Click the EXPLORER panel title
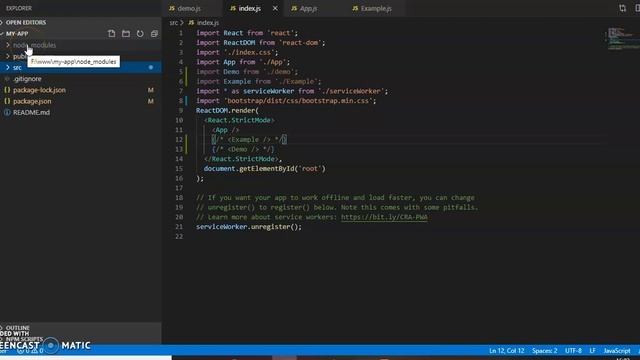The height and width of the screenshot is (360, 640). (x=19, y=8)
